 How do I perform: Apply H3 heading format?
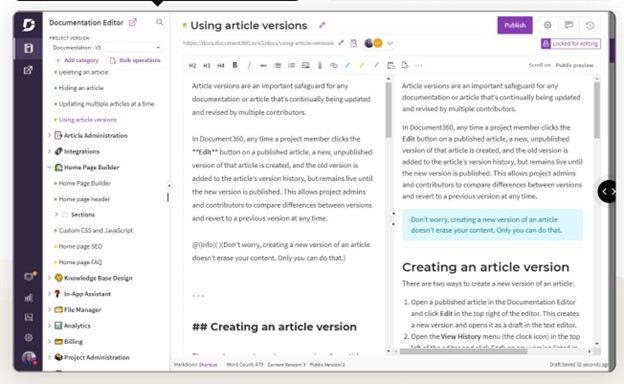tap(207, 65)
